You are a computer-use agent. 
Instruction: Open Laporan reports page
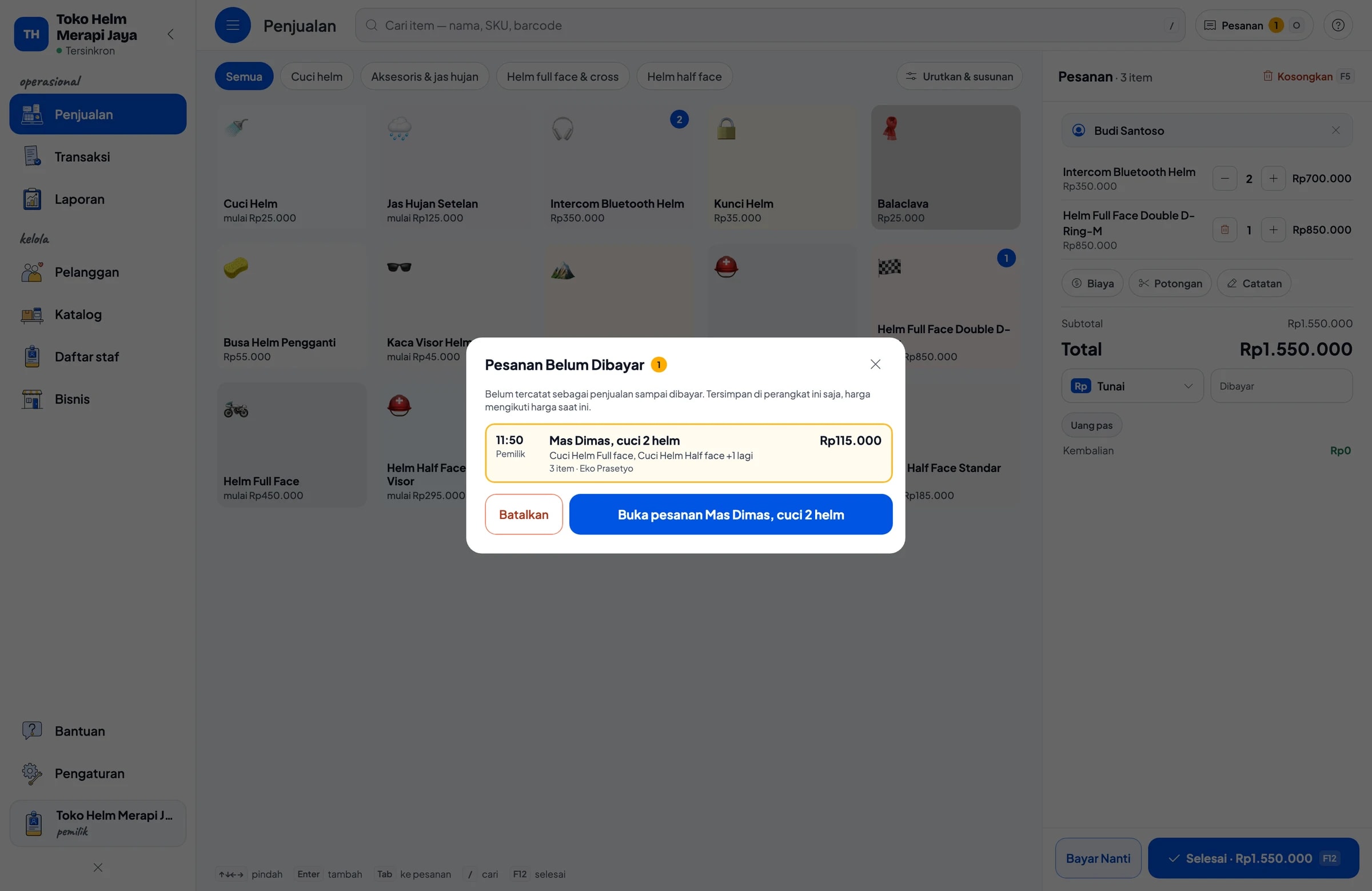pyautogui.click(x=98, y=199)
